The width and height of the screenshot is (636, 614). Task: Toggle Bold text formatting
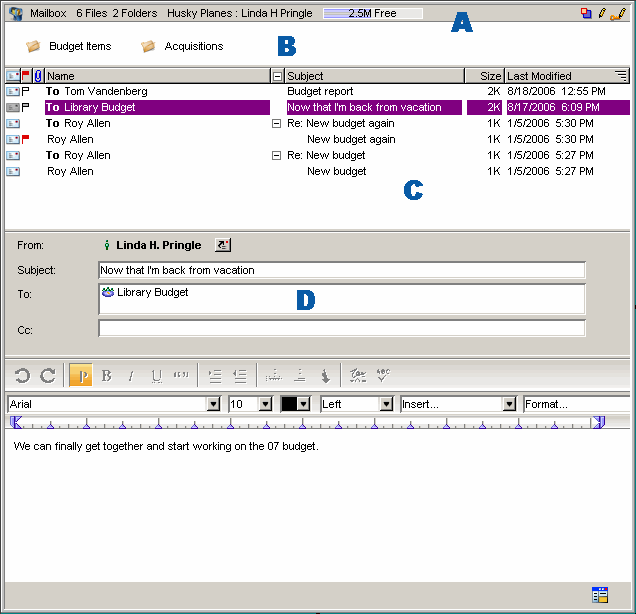point(106,376)
